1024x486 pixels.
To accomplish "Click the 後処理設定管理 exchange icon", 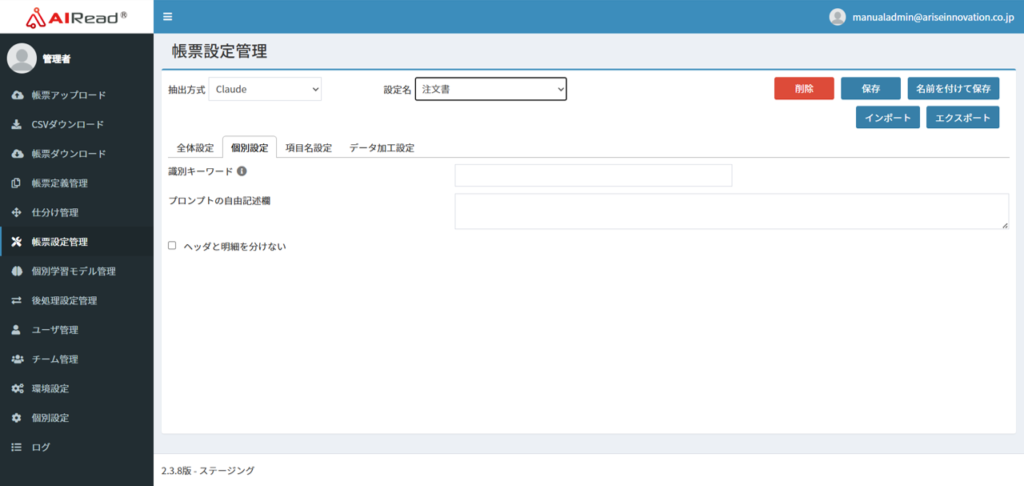I will pos(16,300).
